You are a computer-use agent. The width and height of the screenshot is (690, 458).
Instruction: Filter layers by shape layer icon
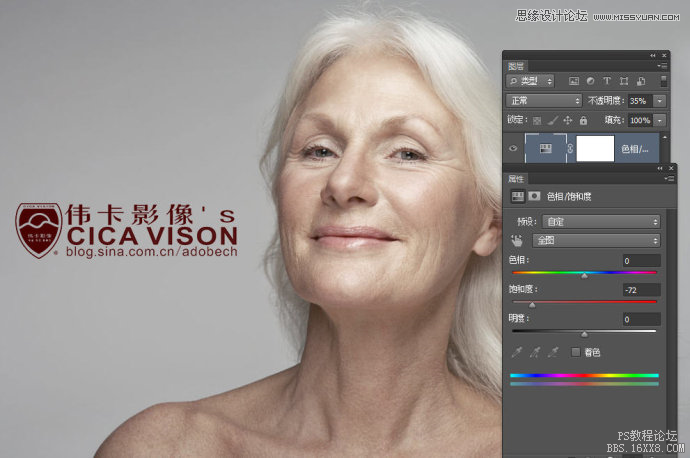coord(624,81)
